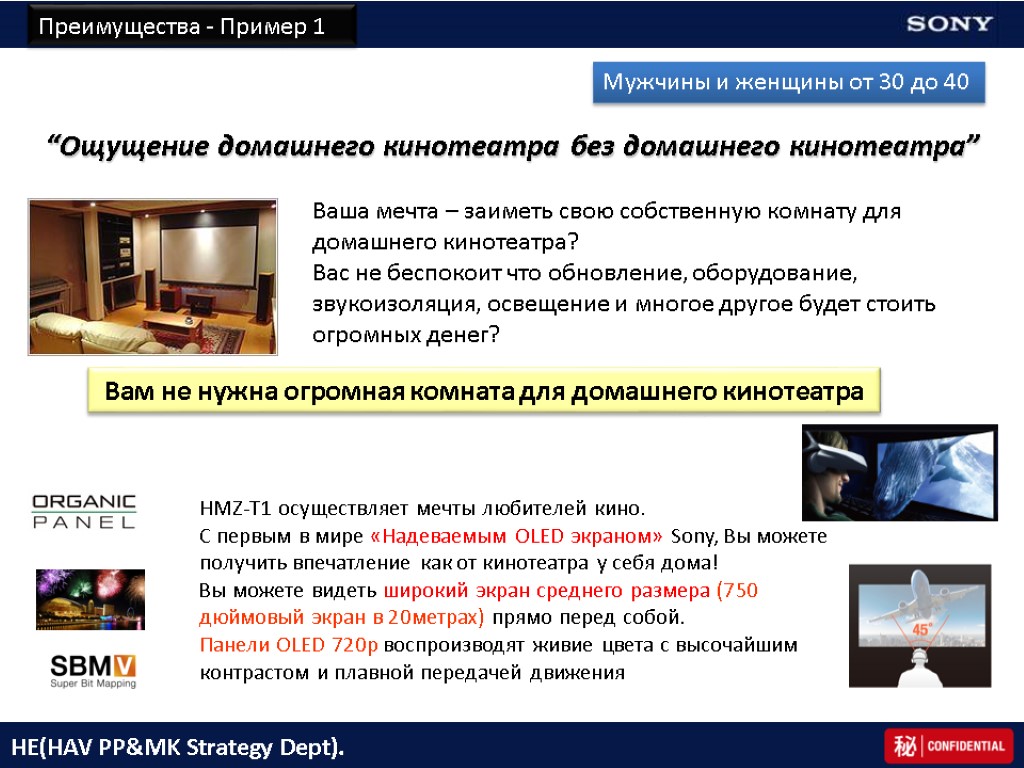Image resolution: width=1024 pixels, height=768 pixels.
Task: Click the head-mounted display viewer image
Action: click(x=899, y=472)
